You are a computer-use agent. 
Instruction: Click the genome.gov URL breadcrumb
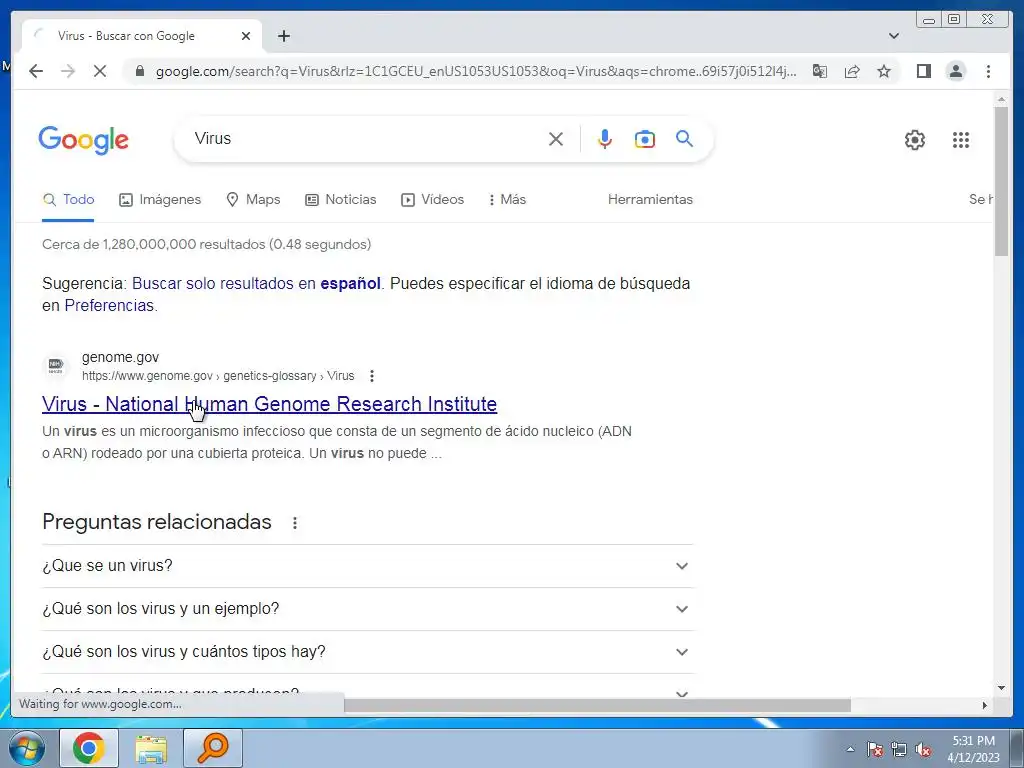[x=218, y=376]
